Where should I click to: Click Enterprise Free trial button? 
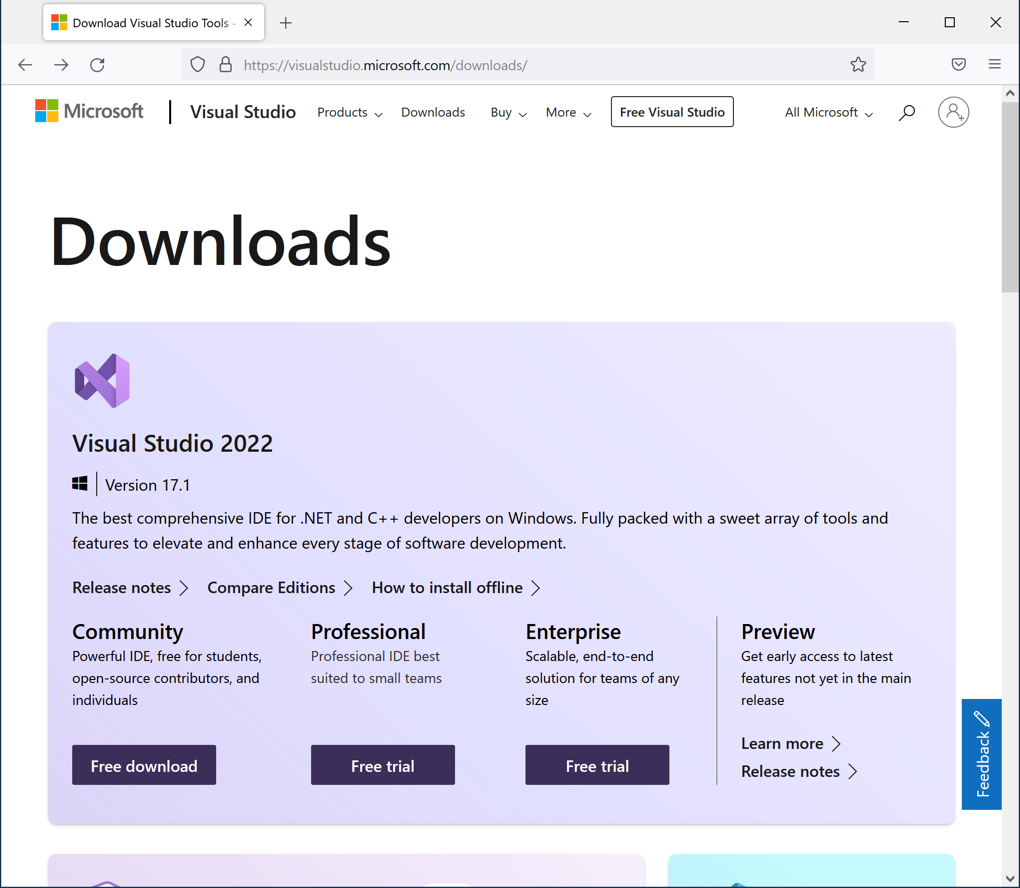pyautogui.click(x=597, y=765)
